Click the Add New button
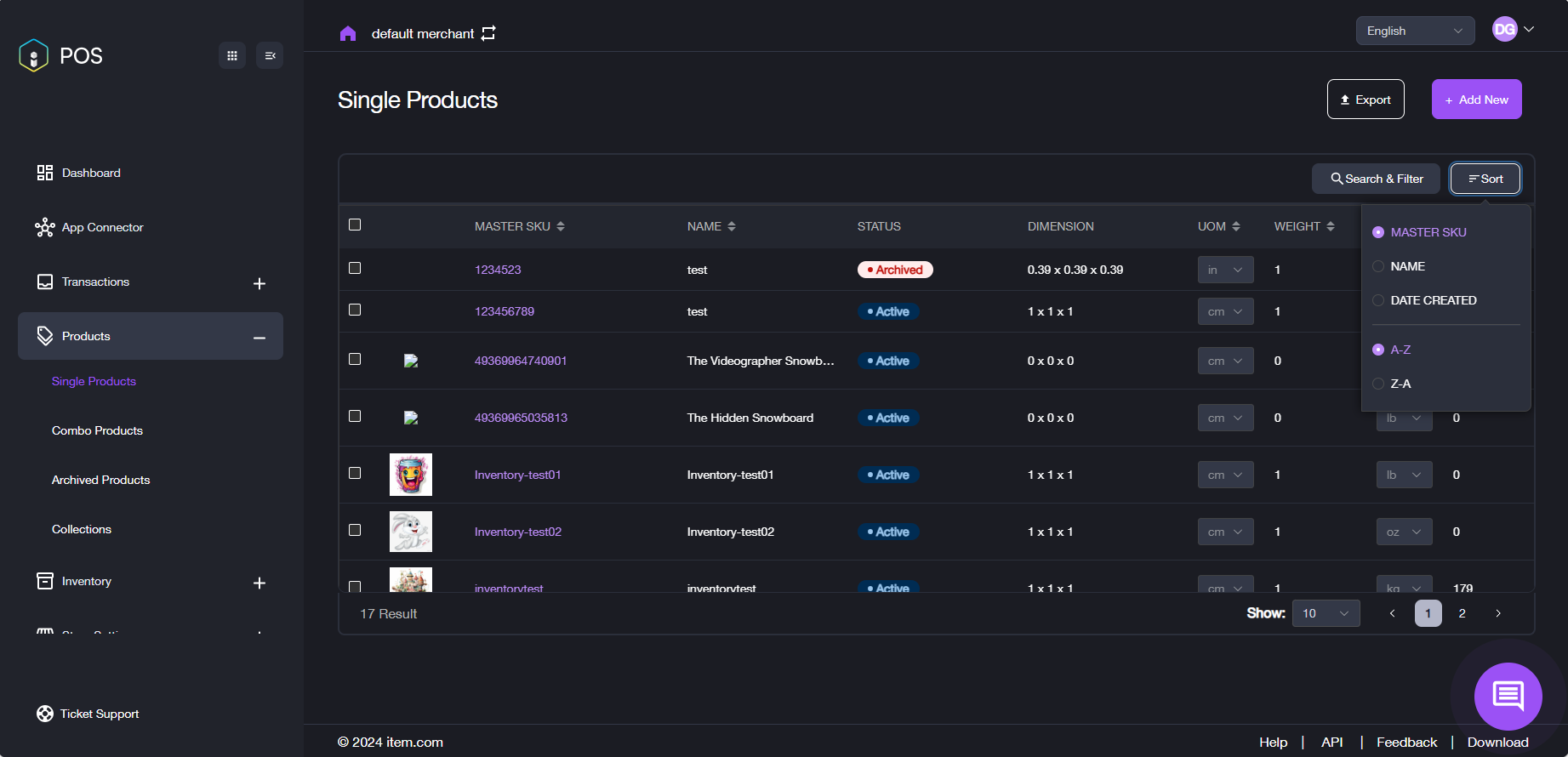Image resolution: width=1568 pixels, height=757 pixels. tap(1476, 100)
